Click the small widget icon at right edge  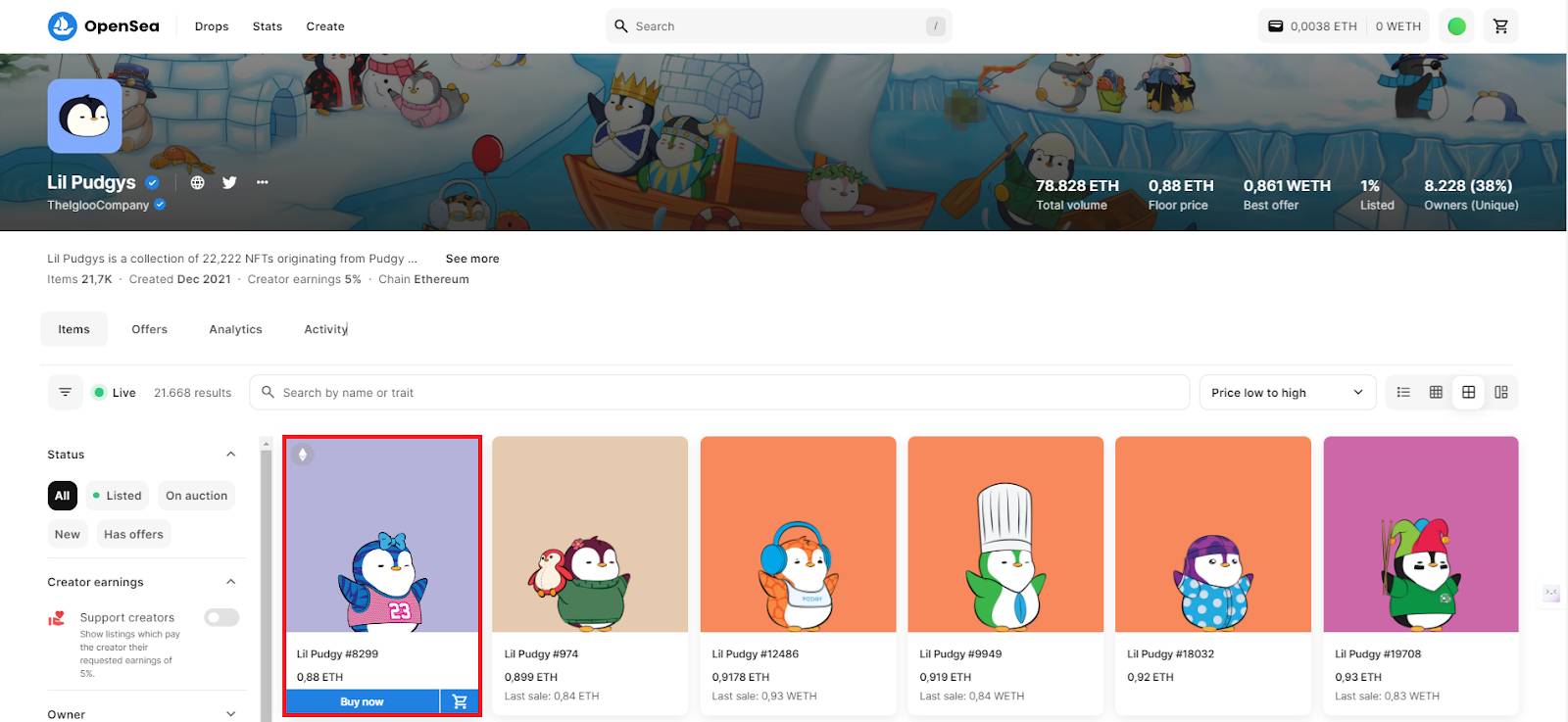1551,594
